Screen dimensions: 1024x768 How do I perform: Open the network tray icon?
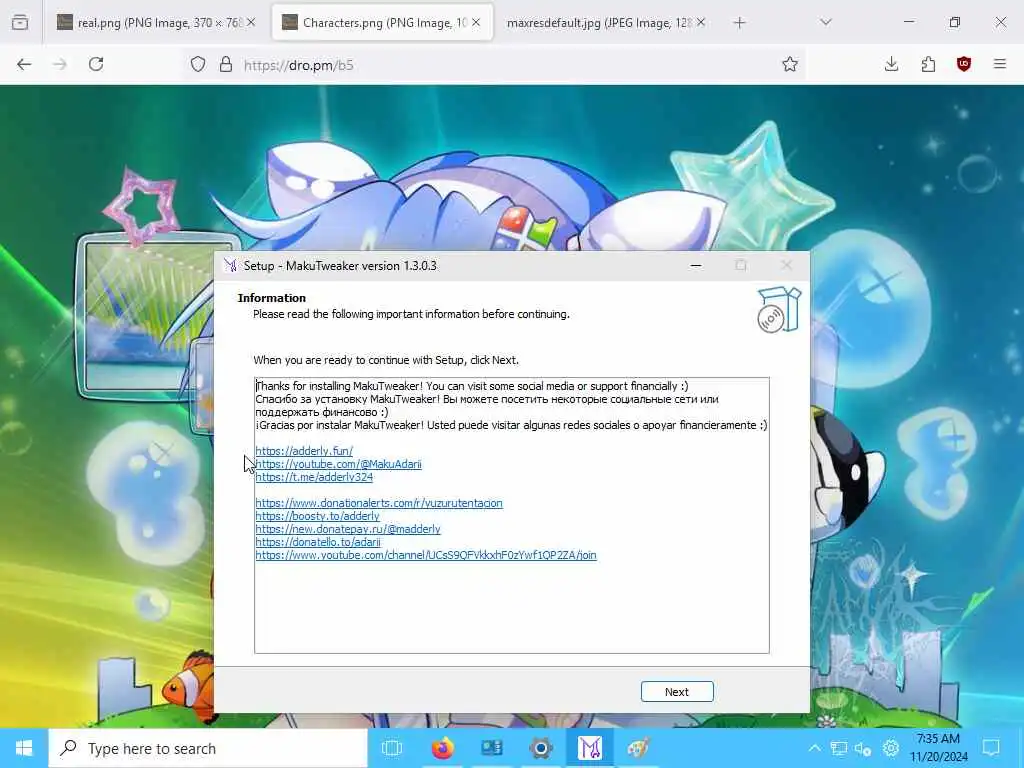[839, 748]
